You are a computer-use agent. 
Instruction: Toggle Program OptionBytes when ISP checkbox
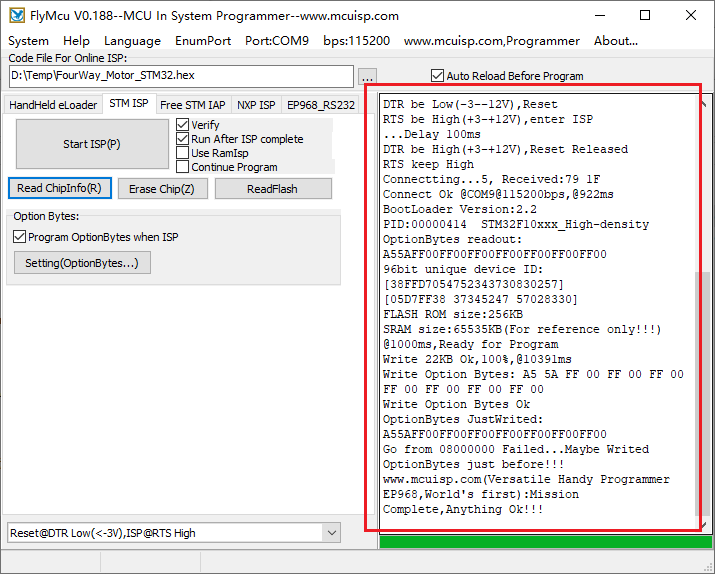coord(19,237)
